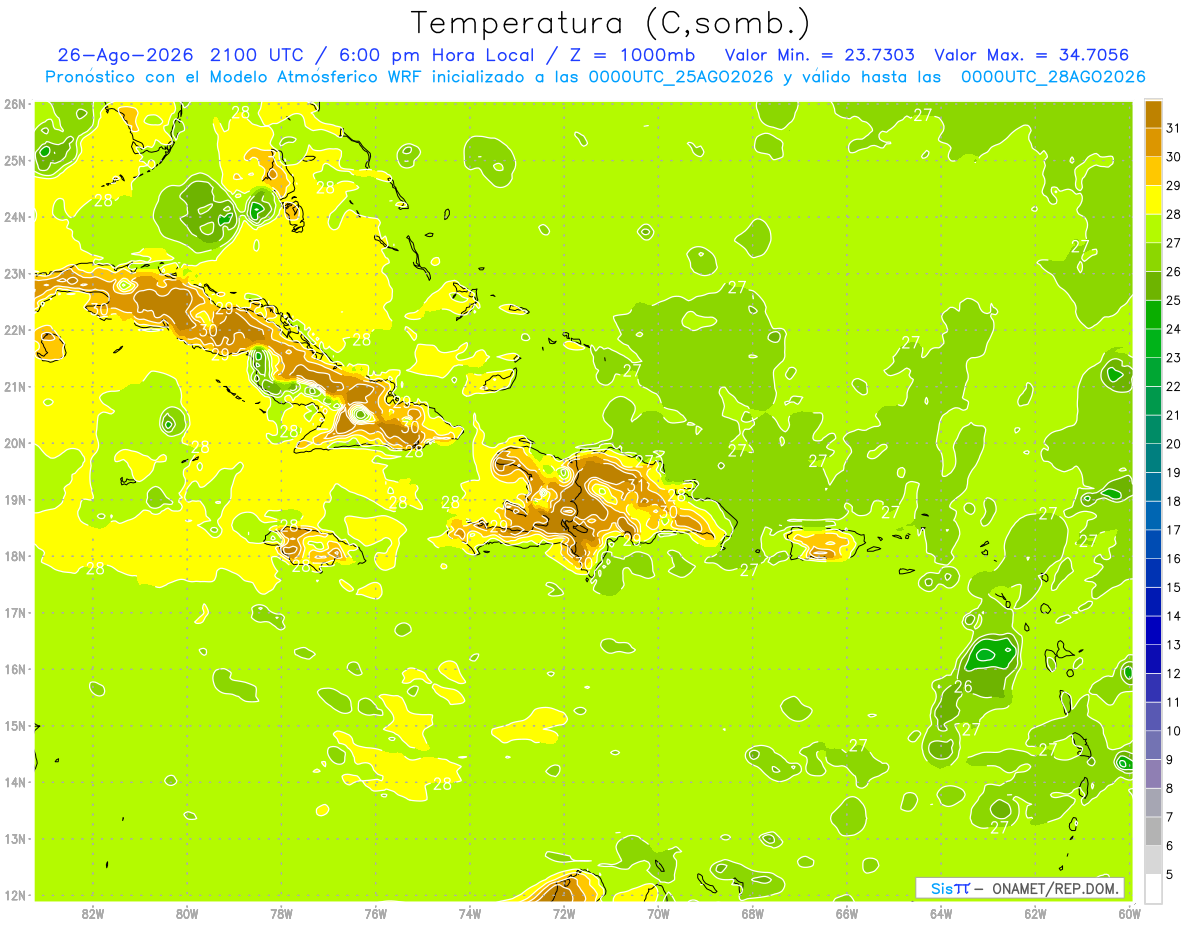This screenshot has width=1200, height=927.
Task: Click the title "Temperatura (C,somb.)"
Action: [x=611, y=23]
